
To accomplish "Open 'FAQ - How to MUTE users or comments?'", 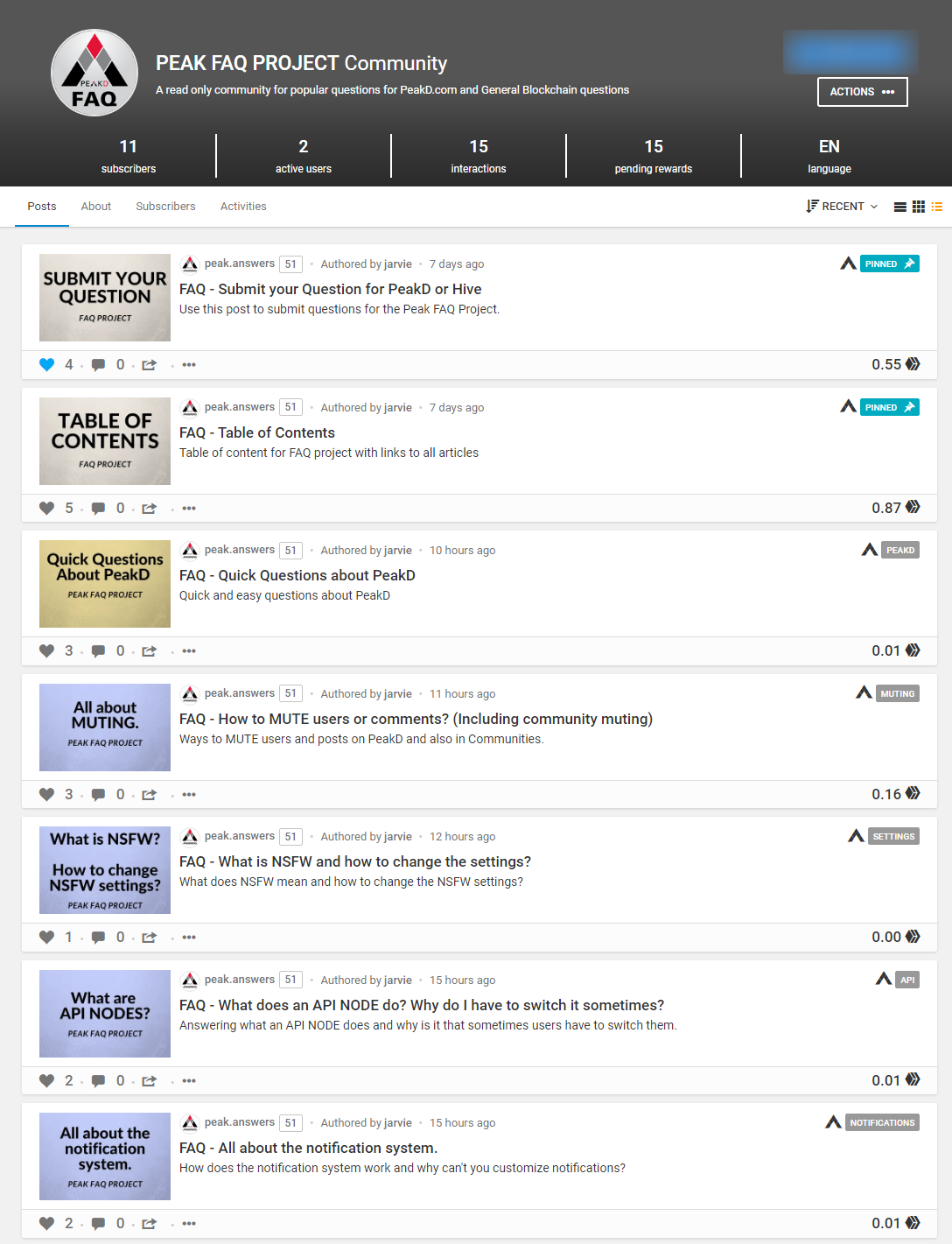I will pyautogui.click(x=416, y=719).
